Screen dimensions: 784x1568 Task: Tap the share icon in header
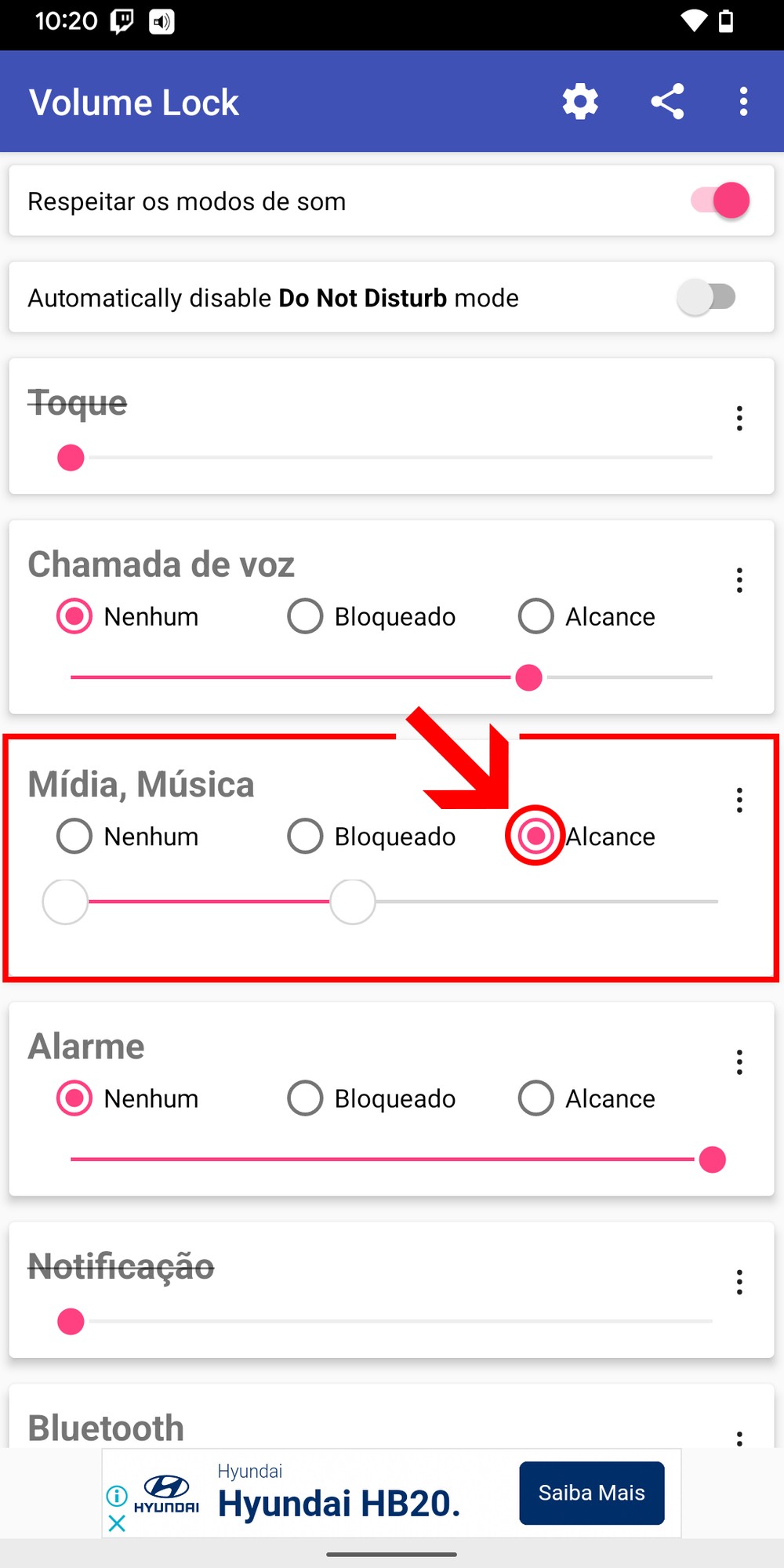pos(667,102)
